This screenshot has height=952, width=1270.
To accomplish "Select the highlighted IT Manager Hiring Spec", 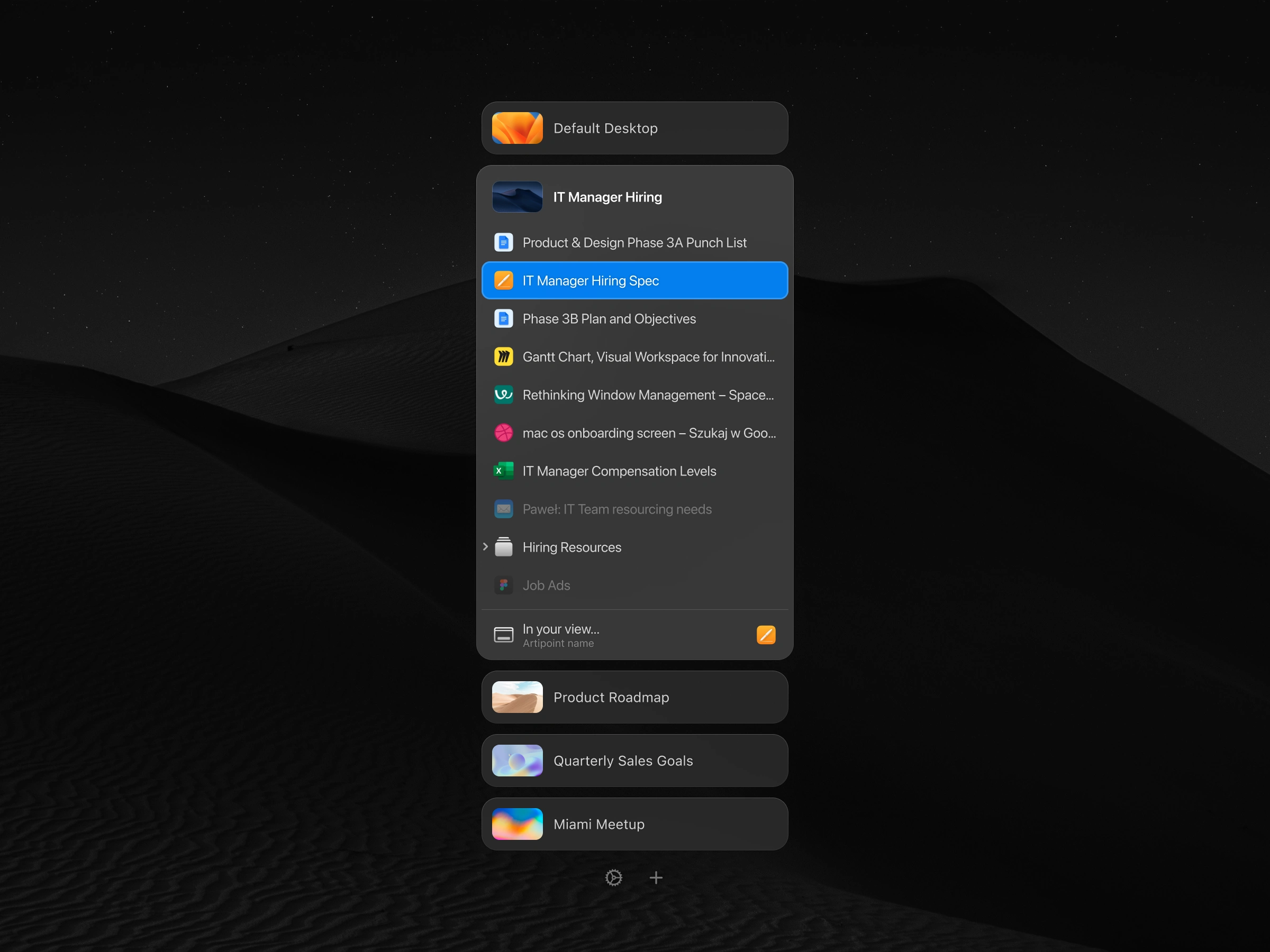I will tap(590, 281).
